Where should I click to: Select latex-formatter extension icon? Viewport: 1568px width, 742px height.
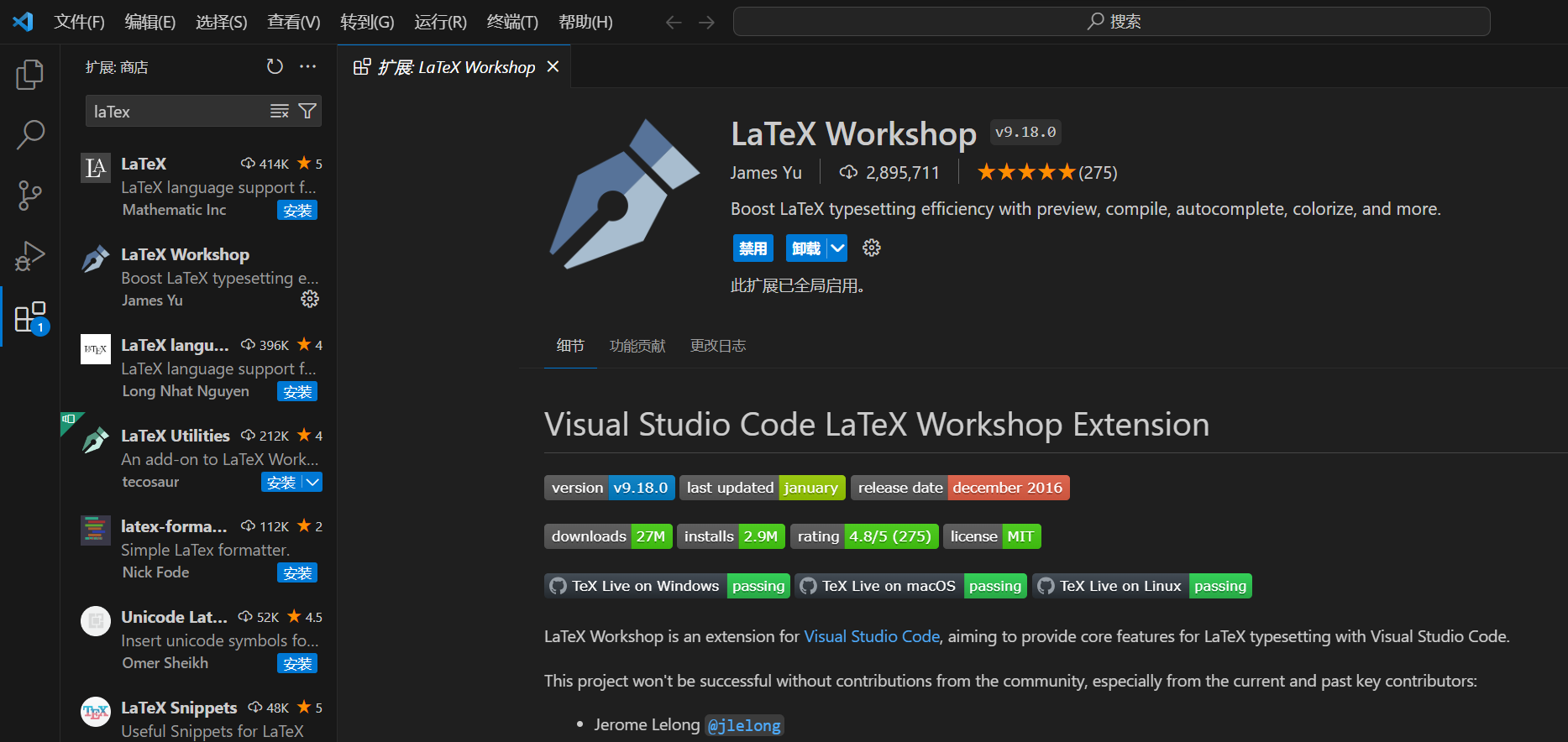point(96,530)
